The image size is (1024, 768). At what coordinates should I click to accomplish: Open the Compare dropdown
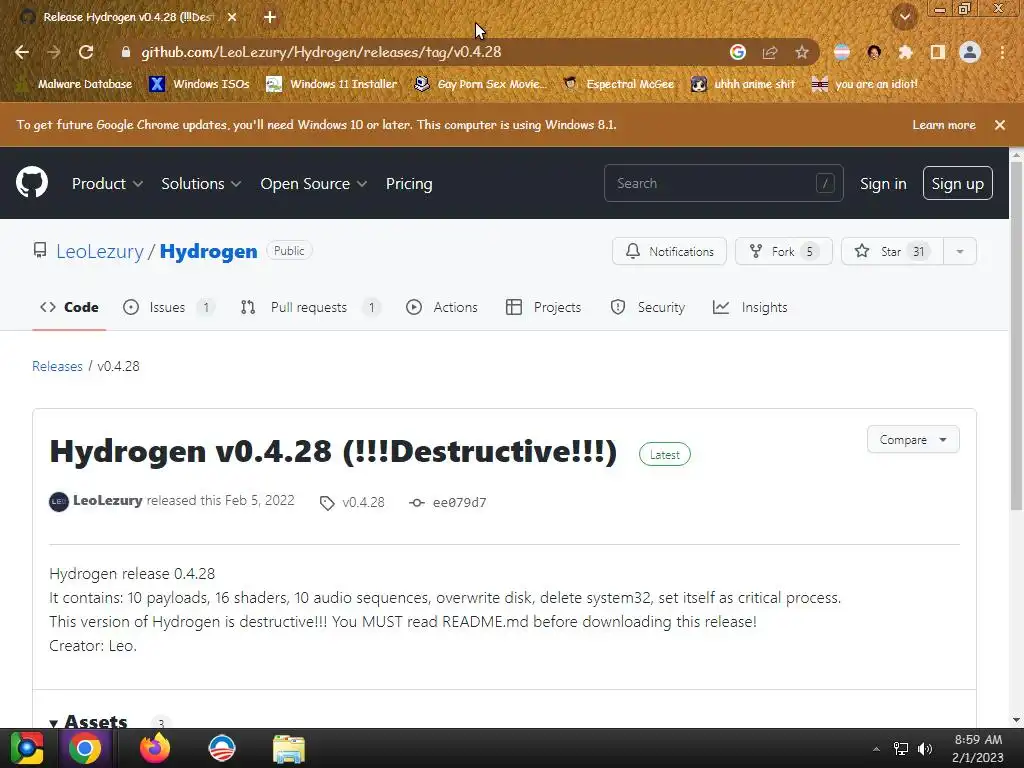[913, 440]
